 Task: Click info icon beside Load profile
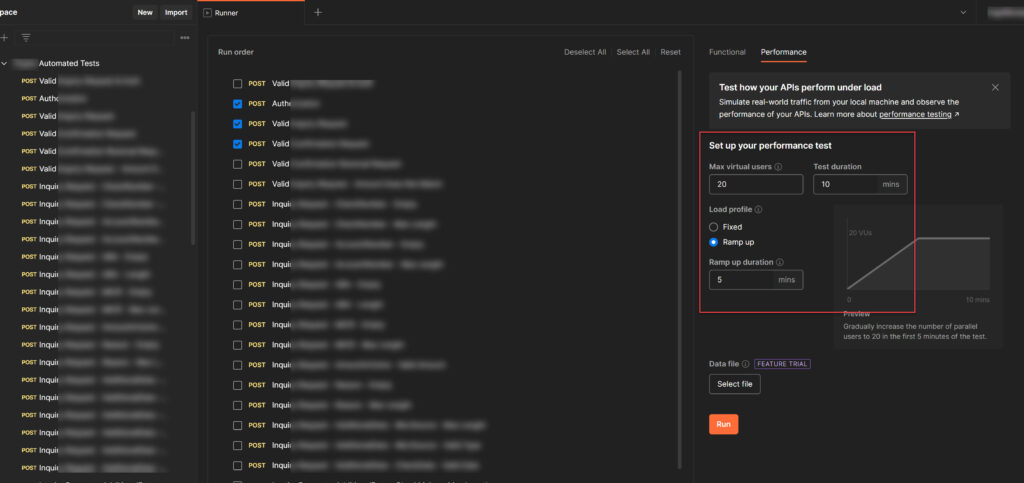pyautogui.click(x=759, y=210)
